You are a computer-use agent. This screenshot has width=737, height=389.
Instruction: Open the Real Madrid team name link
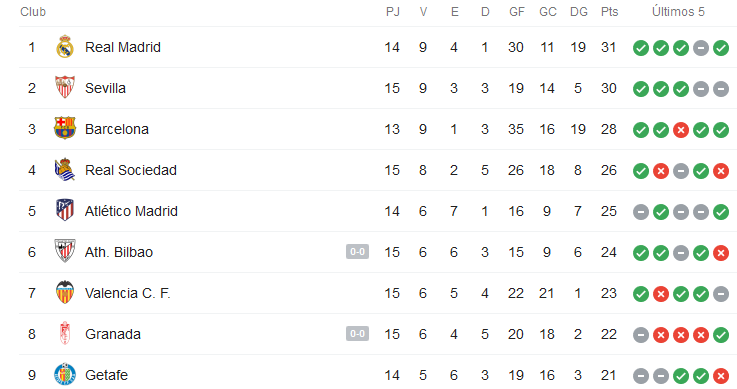click(123, 47)
